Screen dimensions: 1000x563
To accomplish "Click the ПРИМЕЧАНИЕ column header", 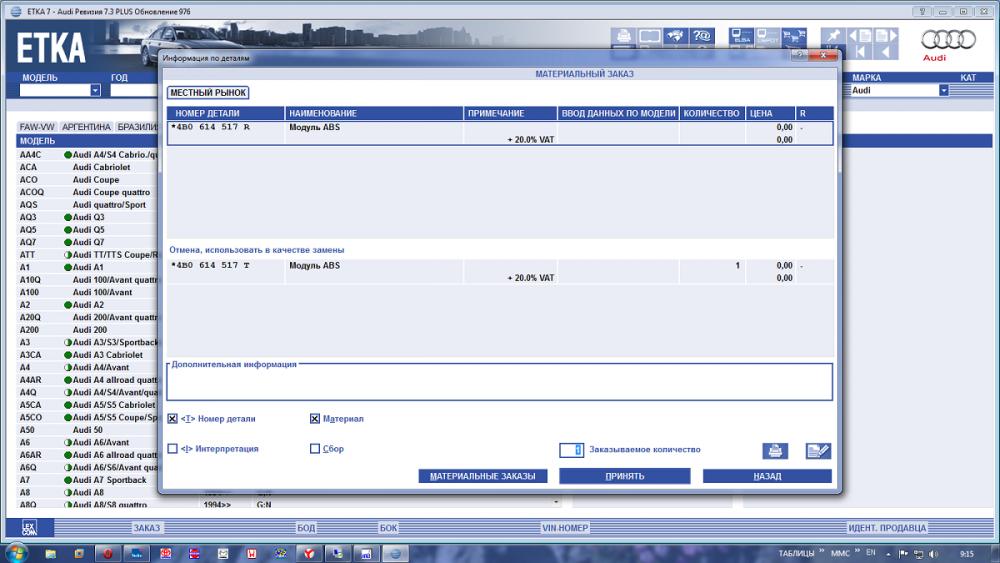I will click(x=510, y=113).
